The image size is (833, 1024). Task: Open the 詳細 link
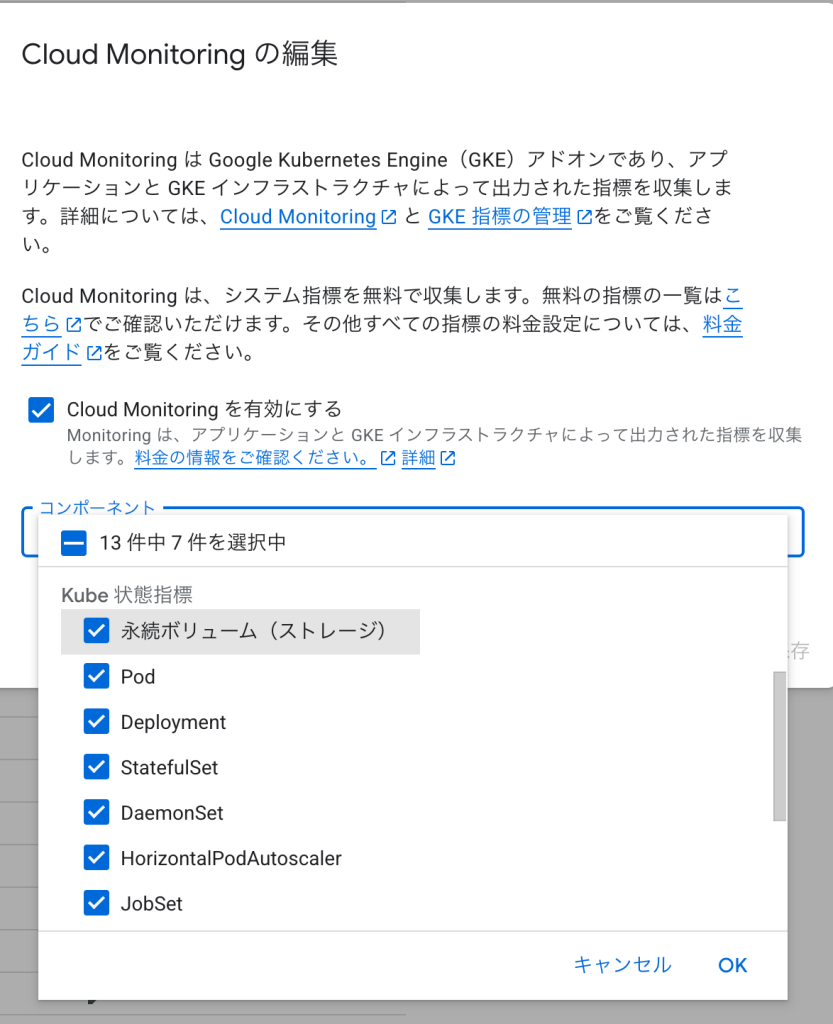(x=418, y=458)
